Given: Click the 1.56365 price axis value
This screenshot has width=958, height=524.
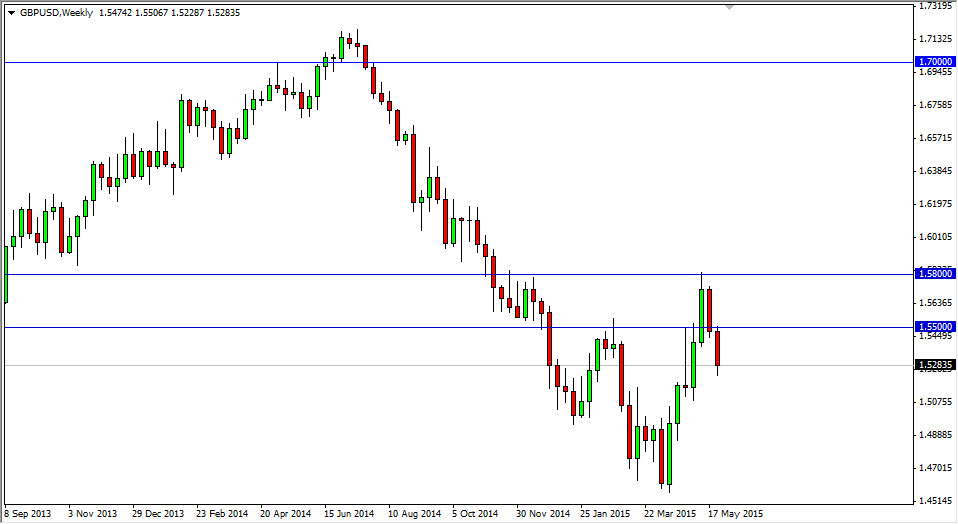Looking at the screenshot, I should click(x=935, y=303).
